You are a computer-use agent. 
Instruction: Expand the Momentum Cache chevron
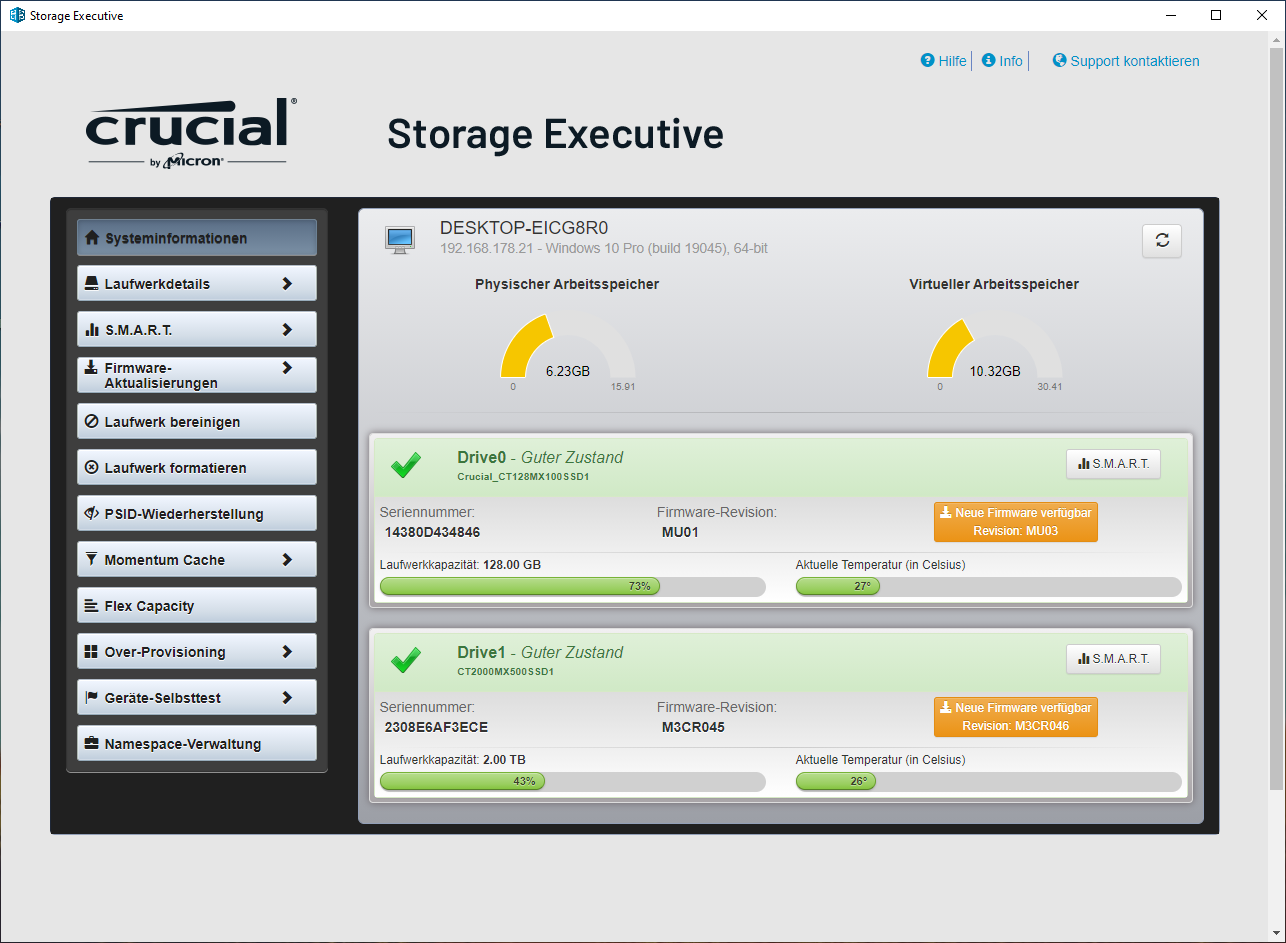click(287, 559)
